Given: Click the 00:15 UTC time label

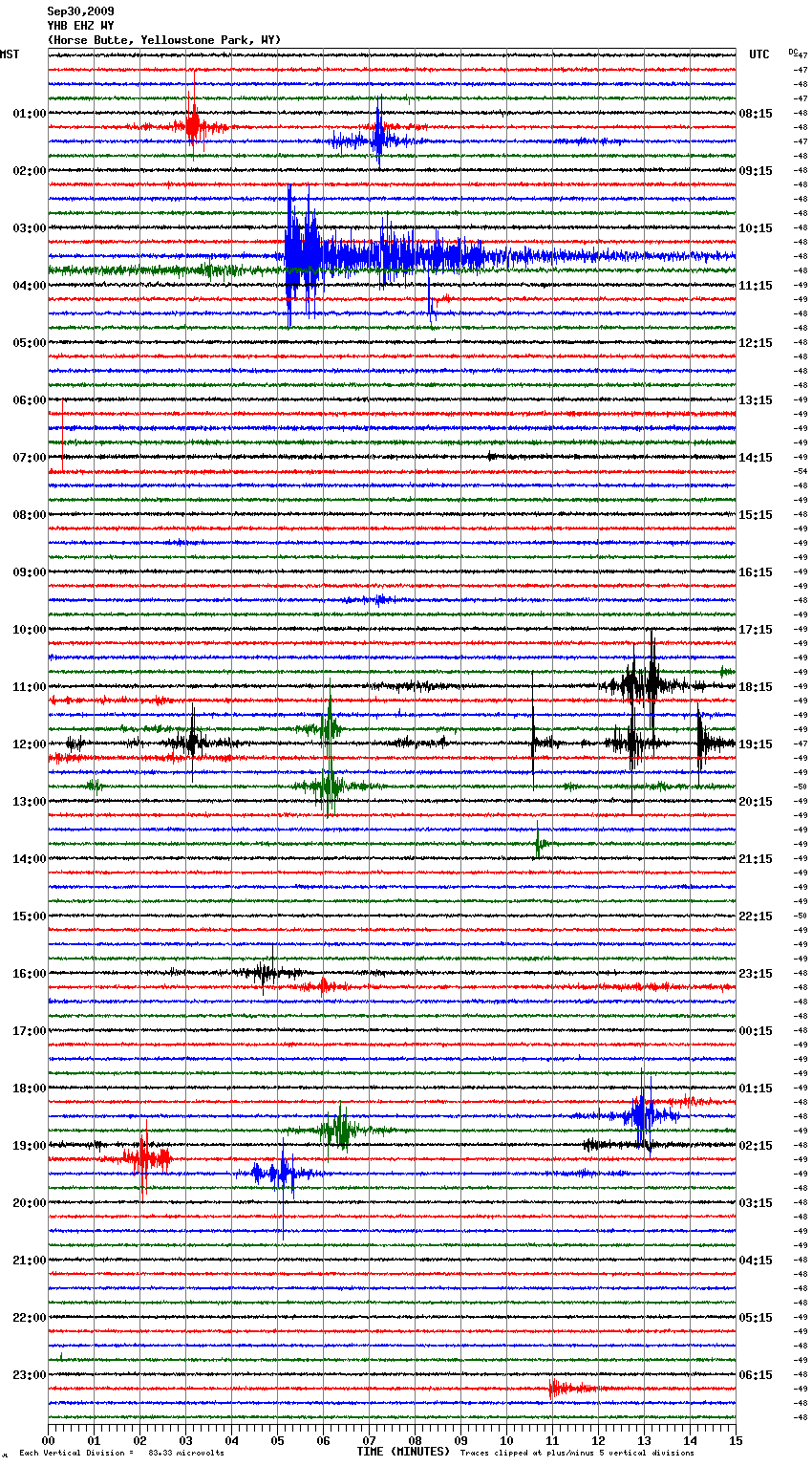Looking at the screenshot, I should coord(756,1031).
